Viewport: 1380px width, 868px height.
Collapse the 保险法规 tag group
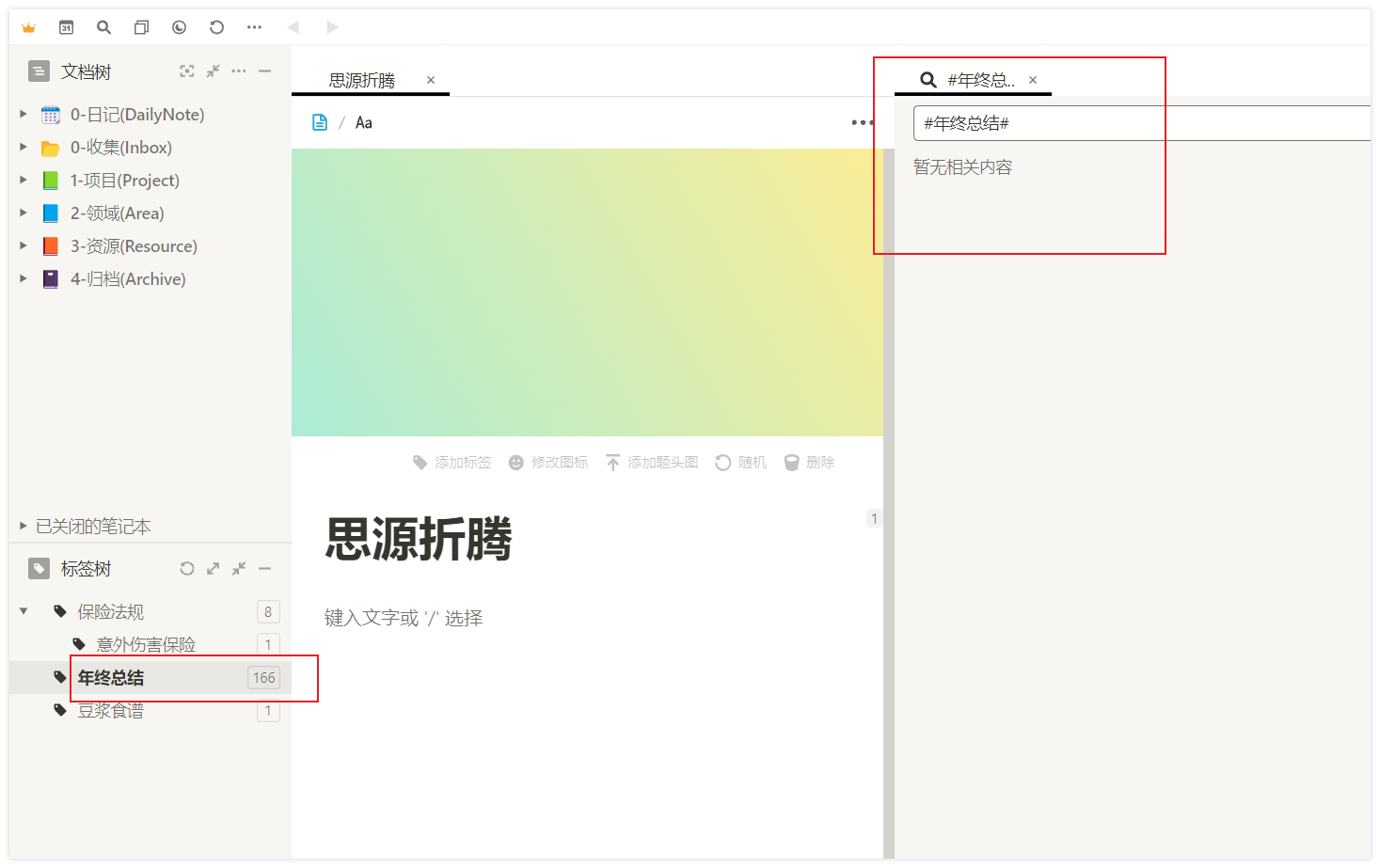pos(24,611)
